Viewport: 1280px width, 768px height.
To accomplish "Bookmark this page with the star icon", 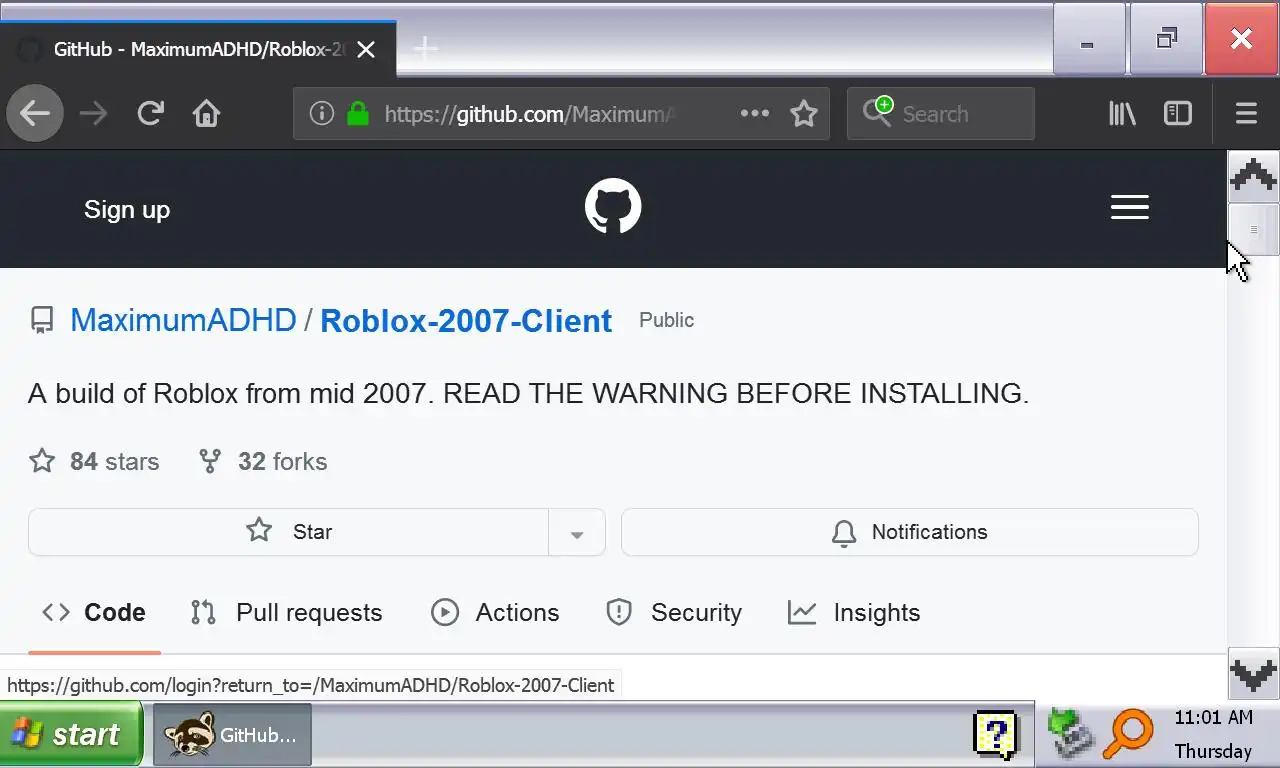I will 804,113.
